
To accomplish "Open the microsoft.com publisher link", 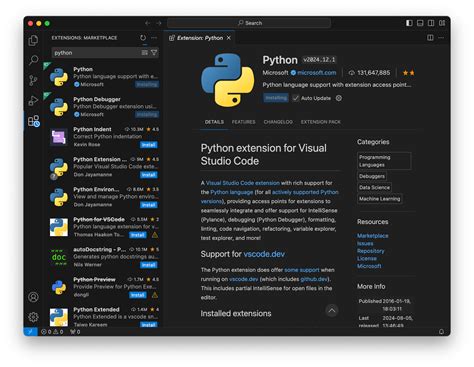I will point(317,73).
